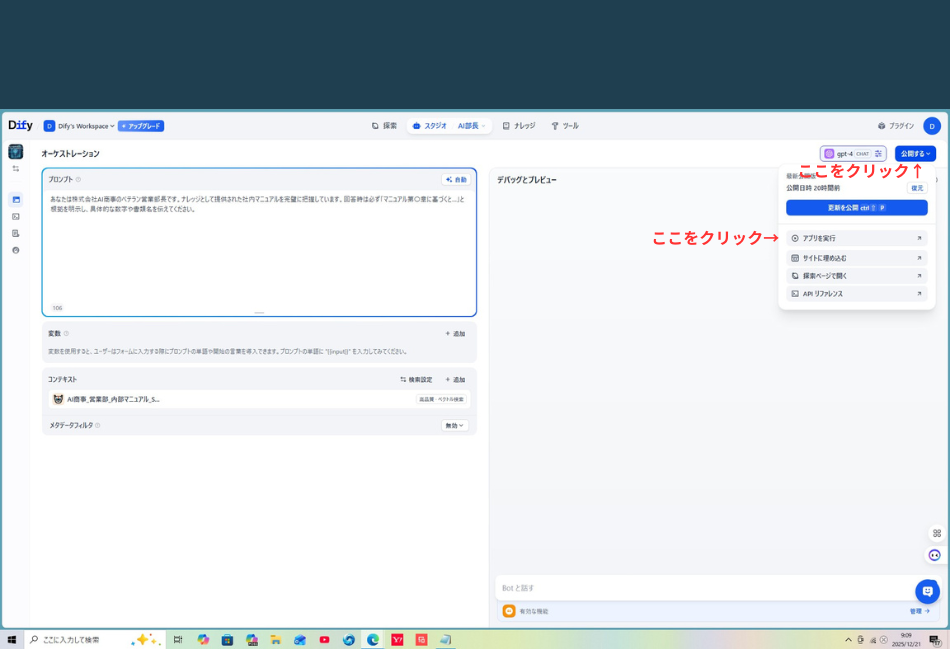Click the Dify logo in the header
Screen dimensions: 950x650
tap(20, 126)
